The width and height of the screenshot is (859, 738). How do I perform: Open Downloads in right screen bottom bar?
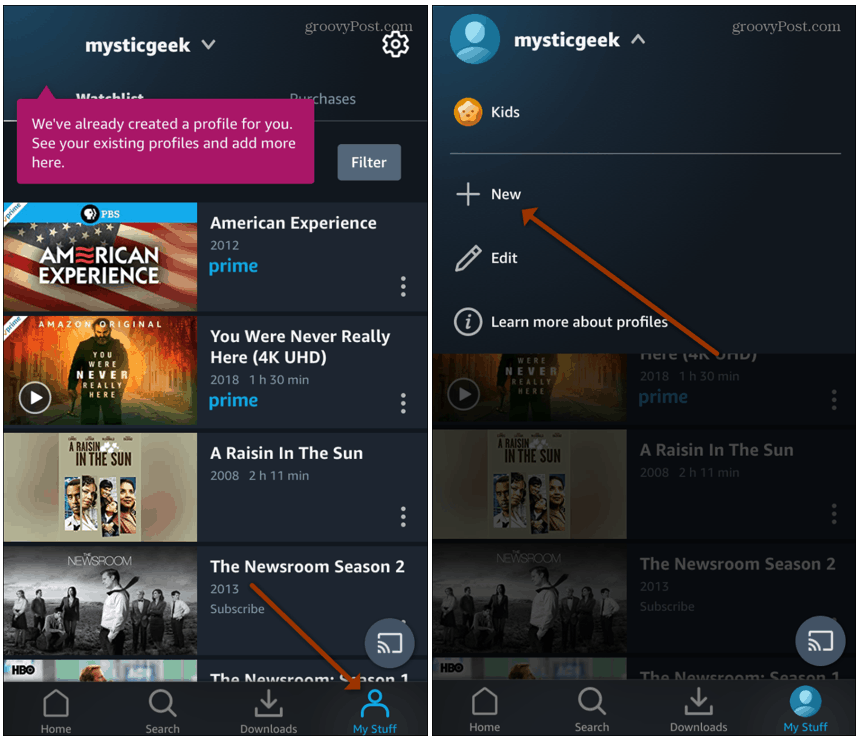(698, 710)
